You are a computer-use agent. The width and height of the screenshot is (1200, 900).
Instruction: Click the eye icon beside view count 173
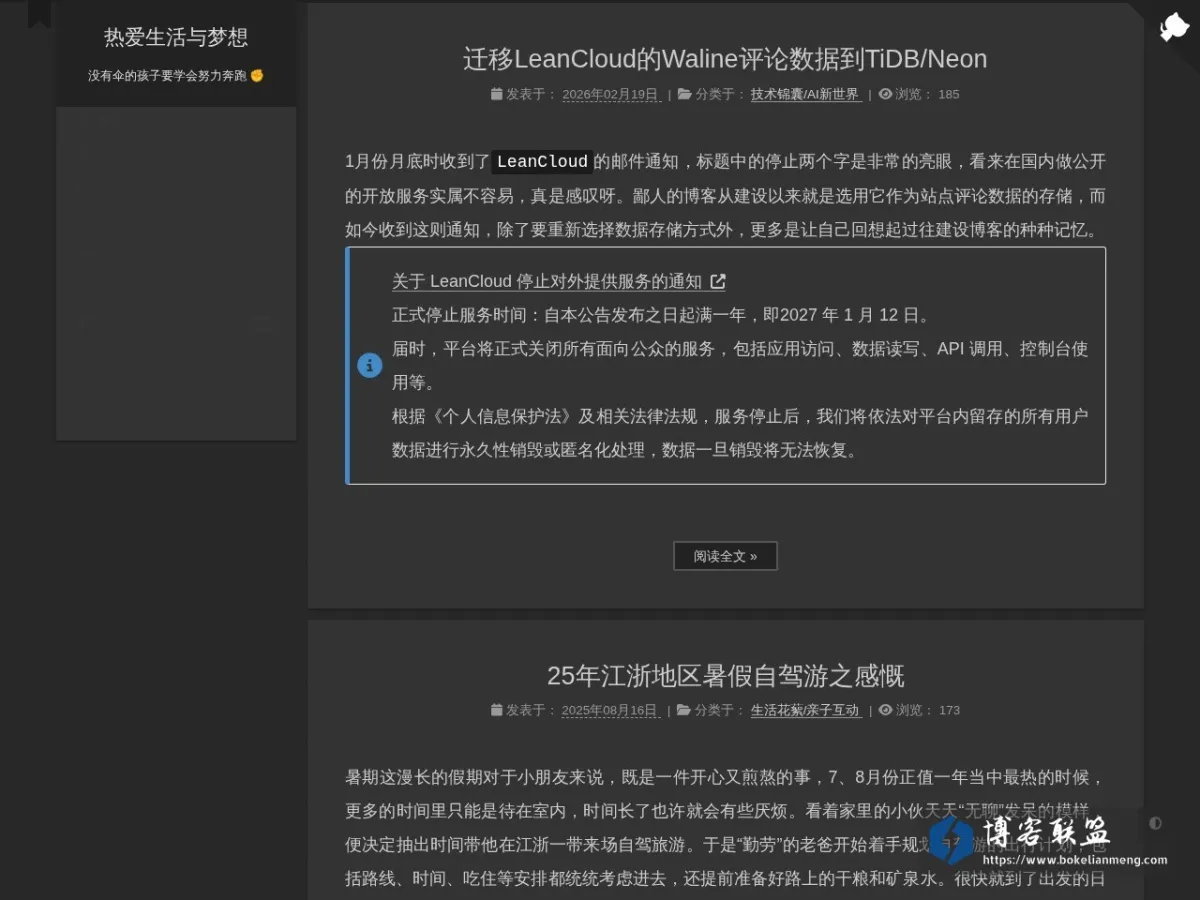885,710
